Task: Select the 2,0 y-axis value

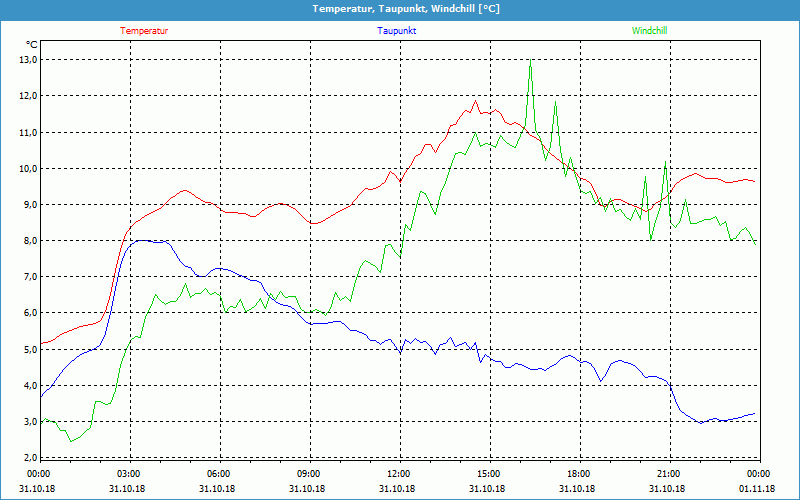Action: click(x=30, y=458)
